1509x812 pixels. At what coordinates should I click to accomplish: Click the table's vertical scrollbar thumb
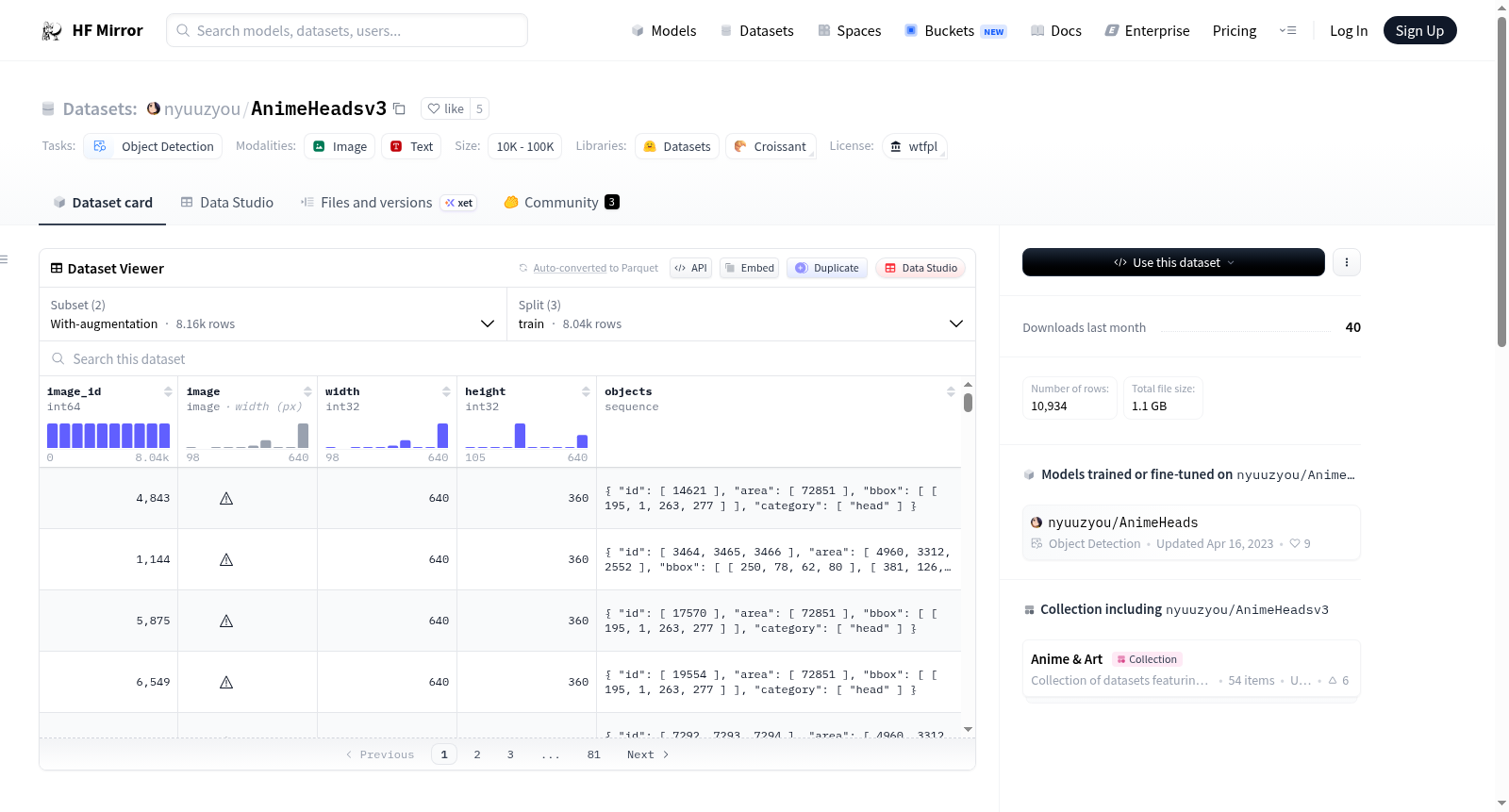click(968, 403)
